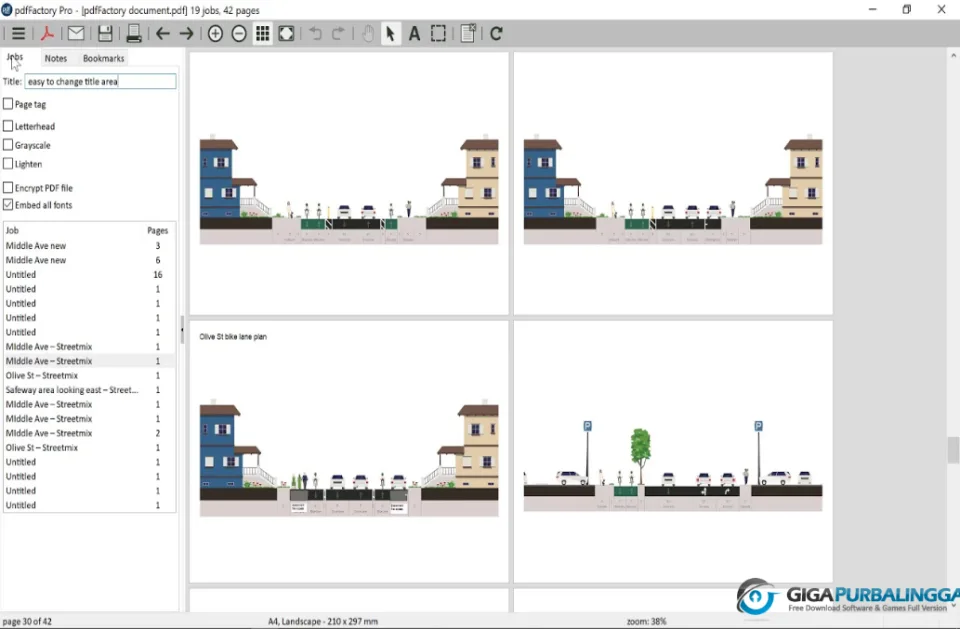Click the scrollbar up arrow
960x629 pixels.
953,56
